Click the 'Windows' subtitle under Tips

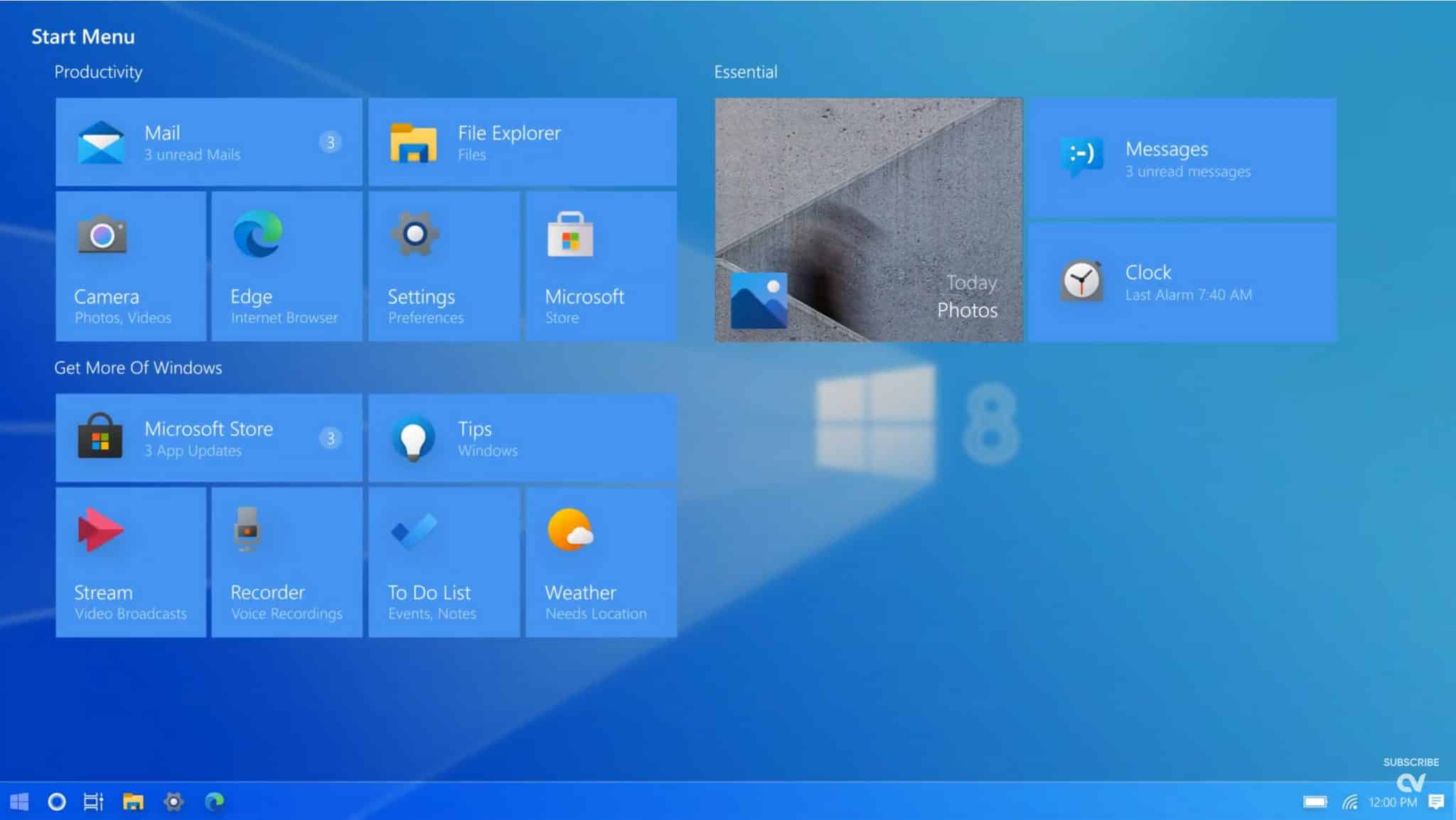[488, 451]
